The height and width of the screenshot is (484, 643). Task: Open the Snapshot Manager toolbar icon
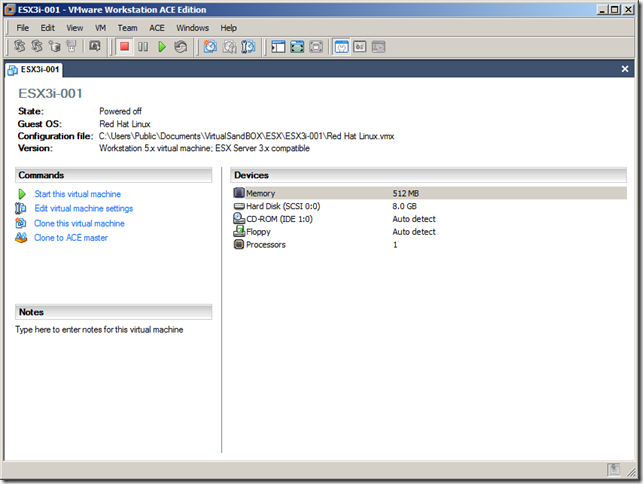tap(247, 47)
